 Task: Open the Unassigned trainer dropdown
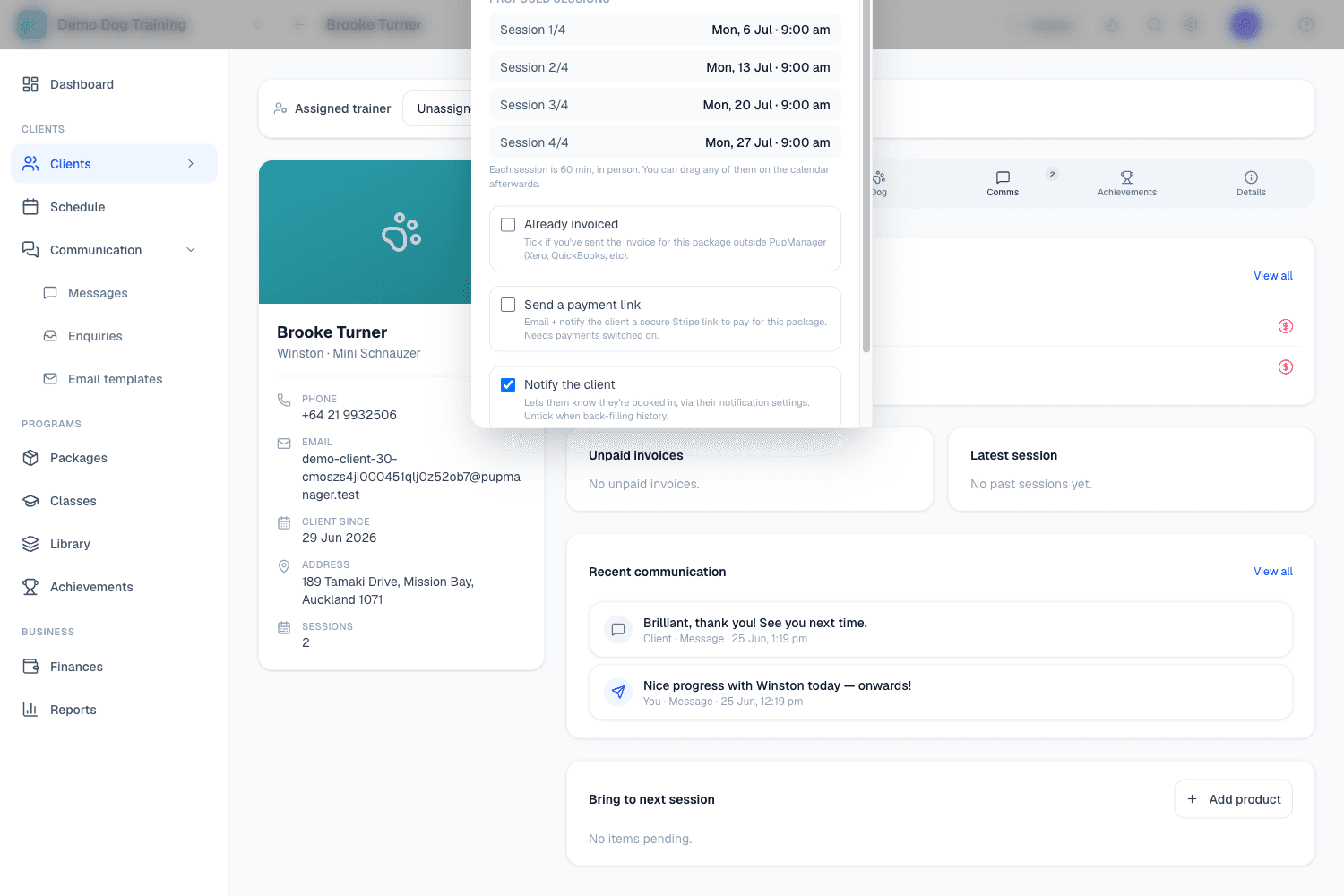[437, 108]
